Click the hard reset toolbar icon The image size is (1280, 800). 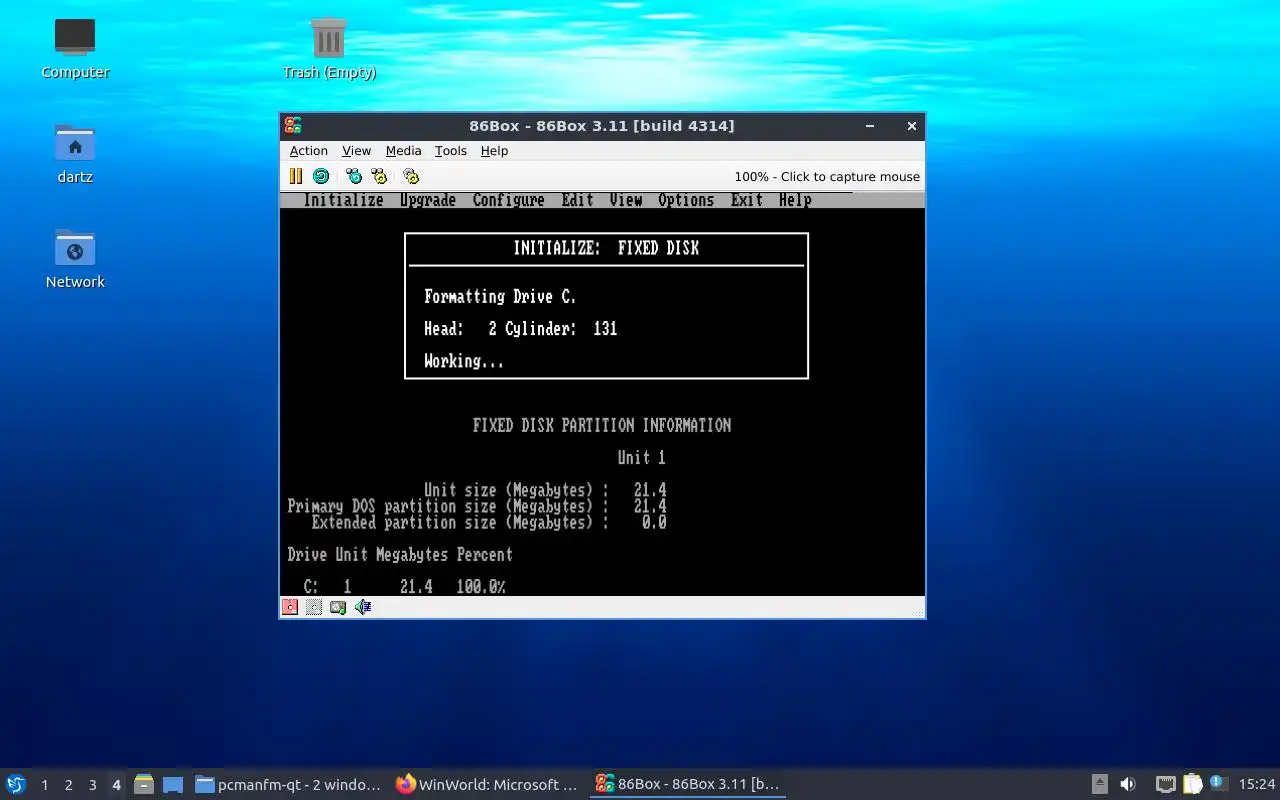click(x=321, y=176)
